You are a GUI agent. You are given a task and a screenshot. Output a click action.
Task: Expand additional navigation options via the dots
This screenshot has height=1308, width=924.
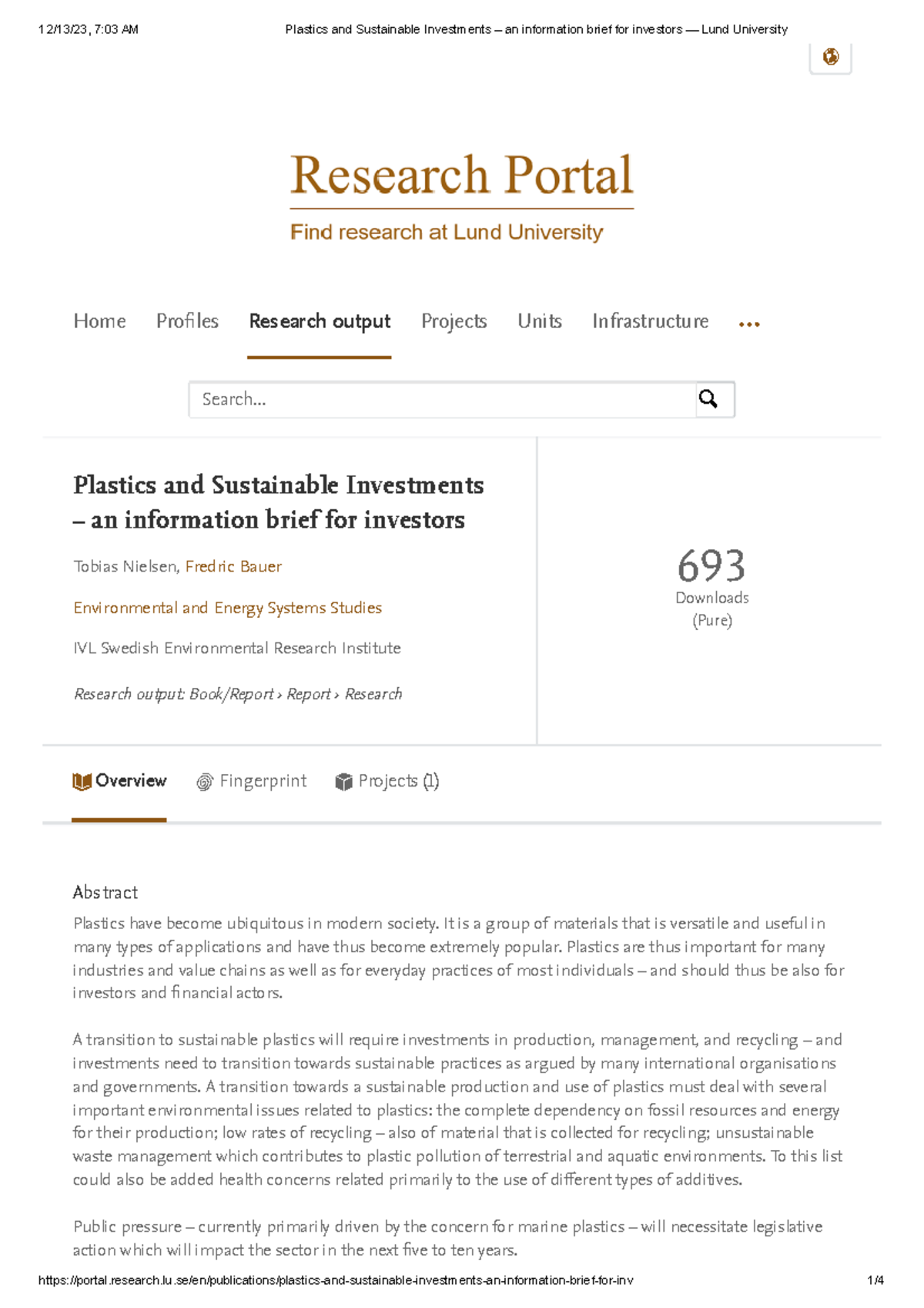pos(748,324)
